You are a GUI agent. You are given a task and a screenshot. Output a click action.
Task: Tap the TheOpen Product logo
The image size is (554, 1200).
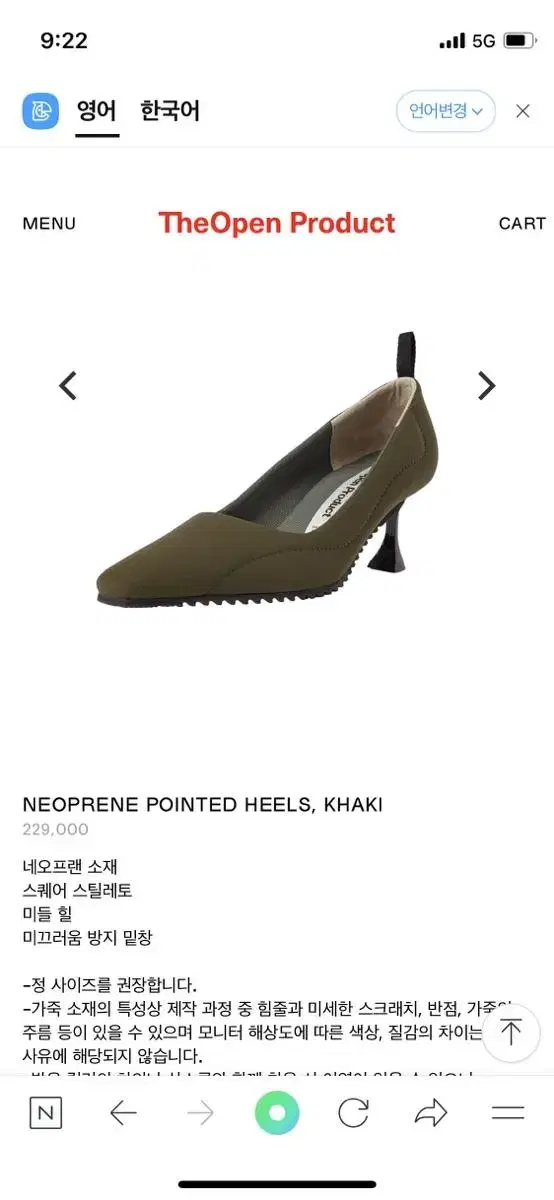coord(277,223)
